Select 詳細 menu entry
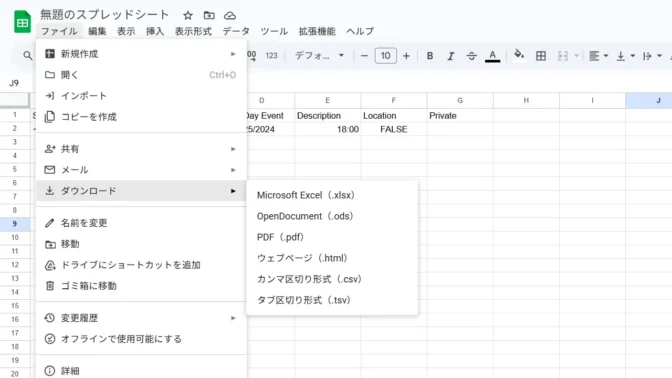Image resolution: width=672 pixels, height=378 pixels. (x=141, y=371)
